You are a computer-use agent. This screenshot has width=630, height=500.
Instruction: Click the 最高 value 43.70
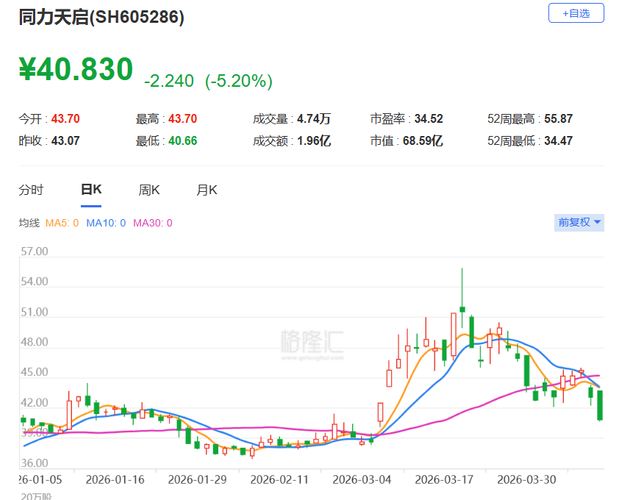pyautogui.click(x=183, y=119)
